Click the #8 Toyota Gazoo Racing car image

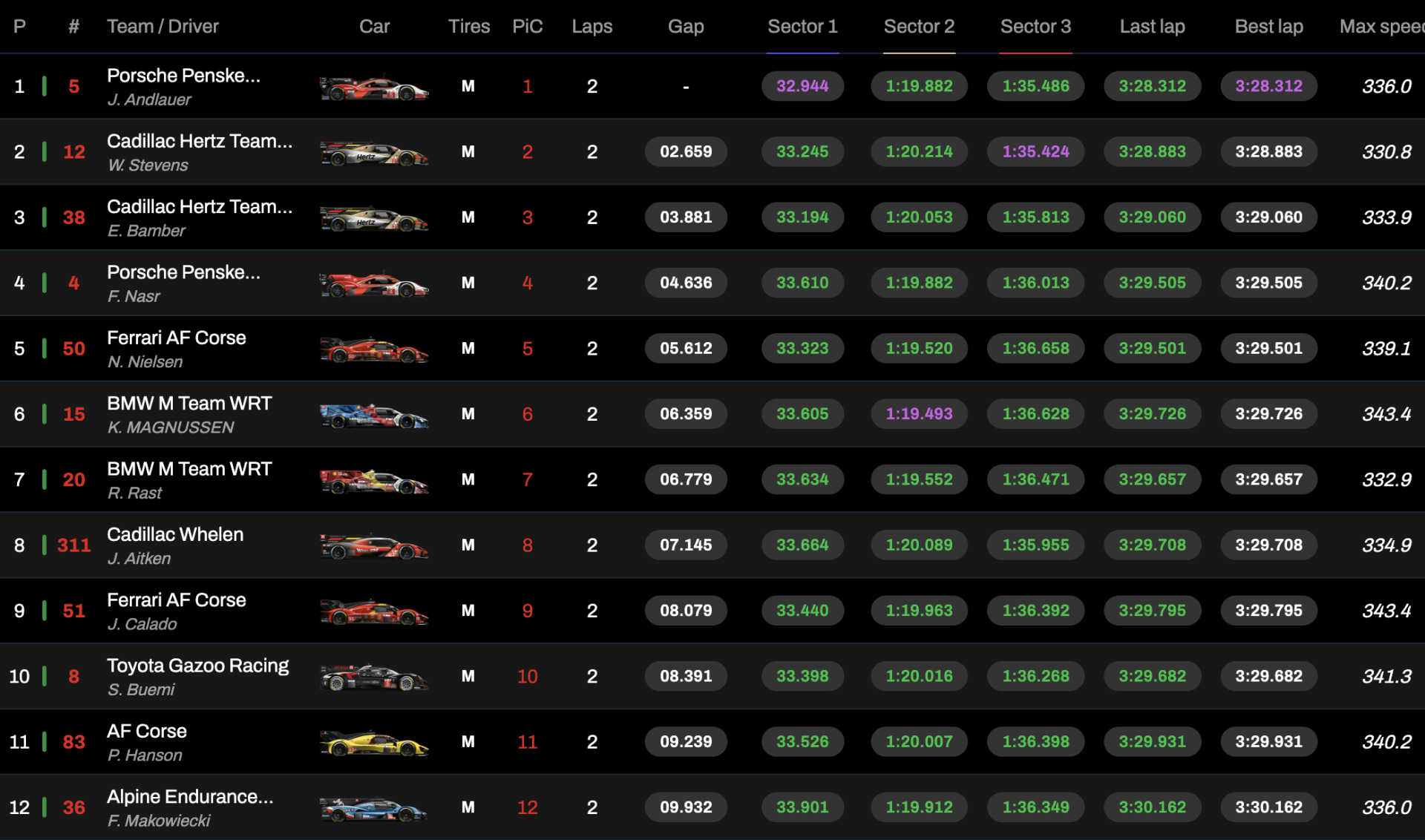[374, 677]
